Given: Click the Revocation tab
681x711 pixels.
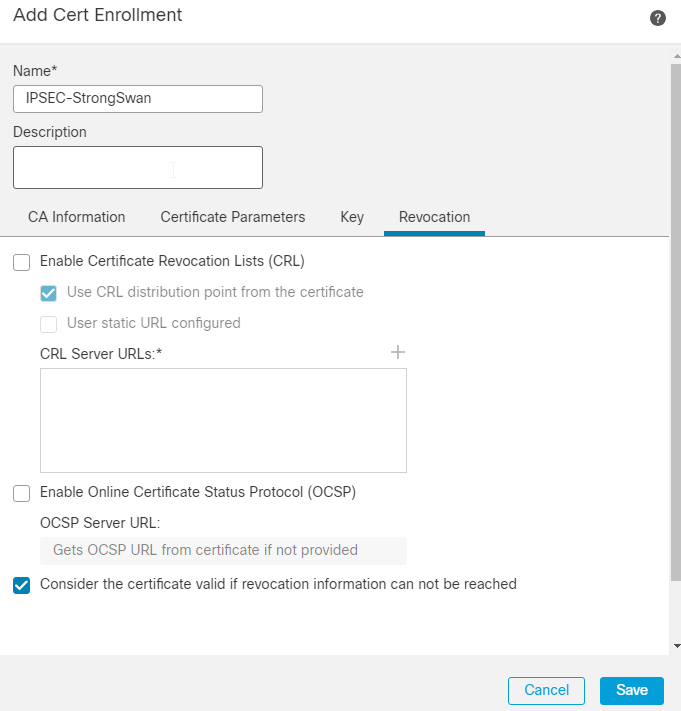Looking at the screenshot, I should (x=434, y=217).
